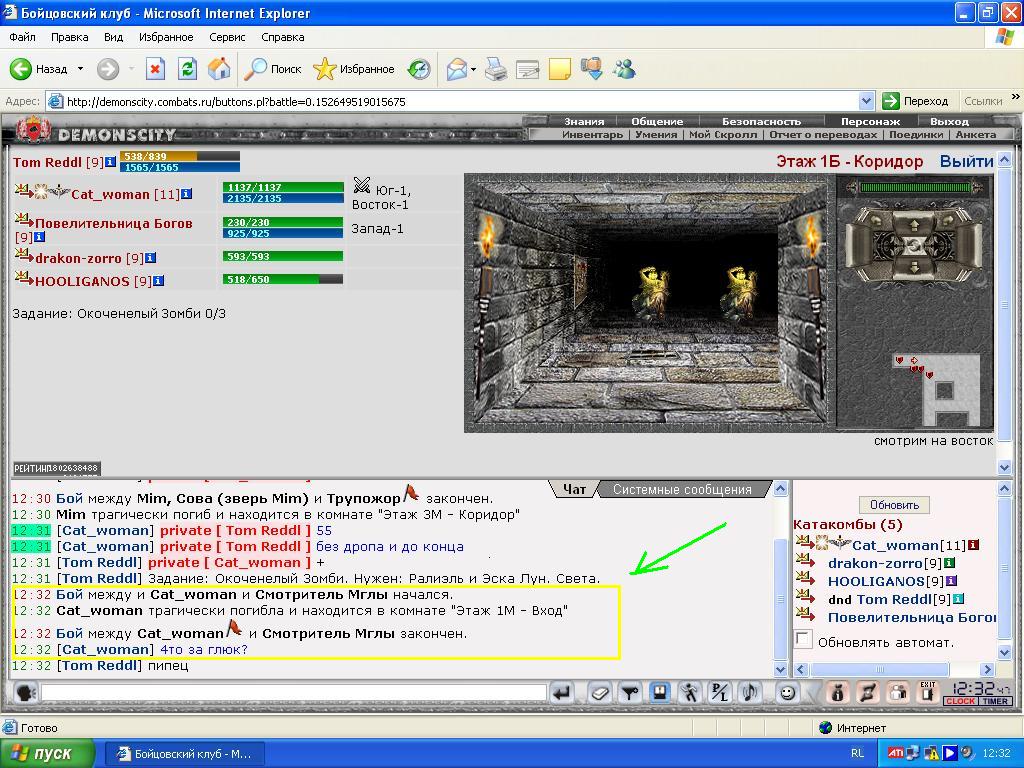This screenshot has height=768, width=1024.
Task: Expand the Back button history dropdown
Action: (80, 69)
